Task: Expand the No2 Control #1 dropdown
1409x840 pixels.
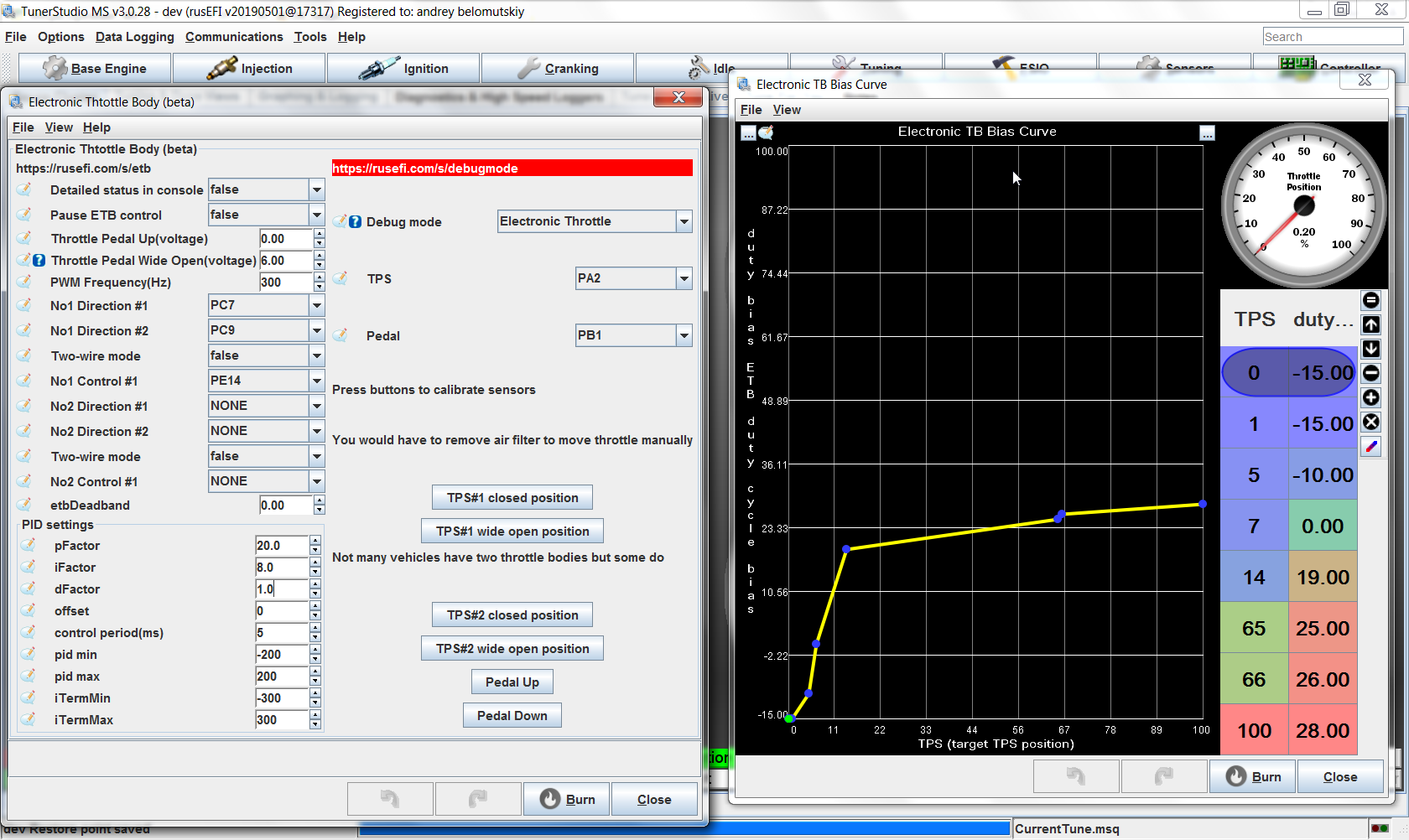Action: (317, 482)
